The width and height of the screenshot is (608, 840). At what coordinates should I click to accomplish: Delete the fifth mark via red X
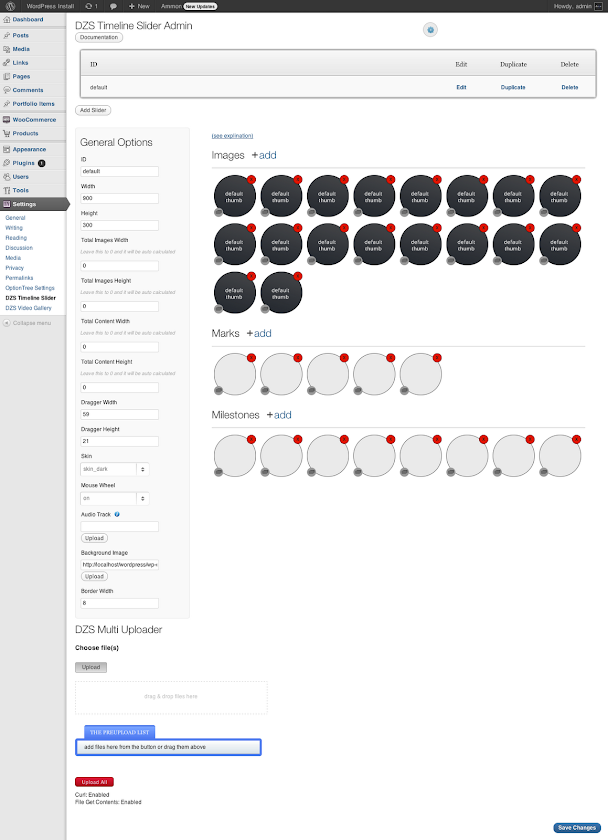(437, 358)
